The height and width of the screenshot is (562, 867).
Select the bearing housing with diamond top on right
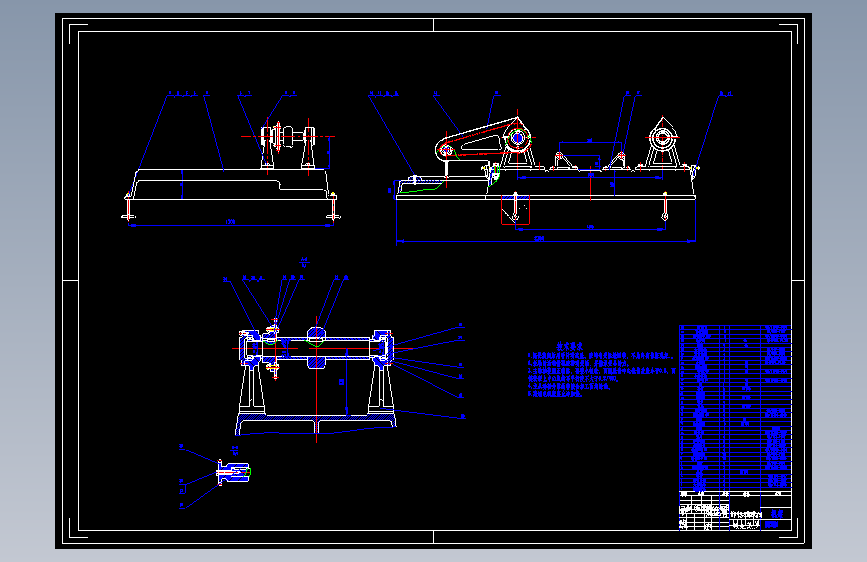[x=662, y=142]
